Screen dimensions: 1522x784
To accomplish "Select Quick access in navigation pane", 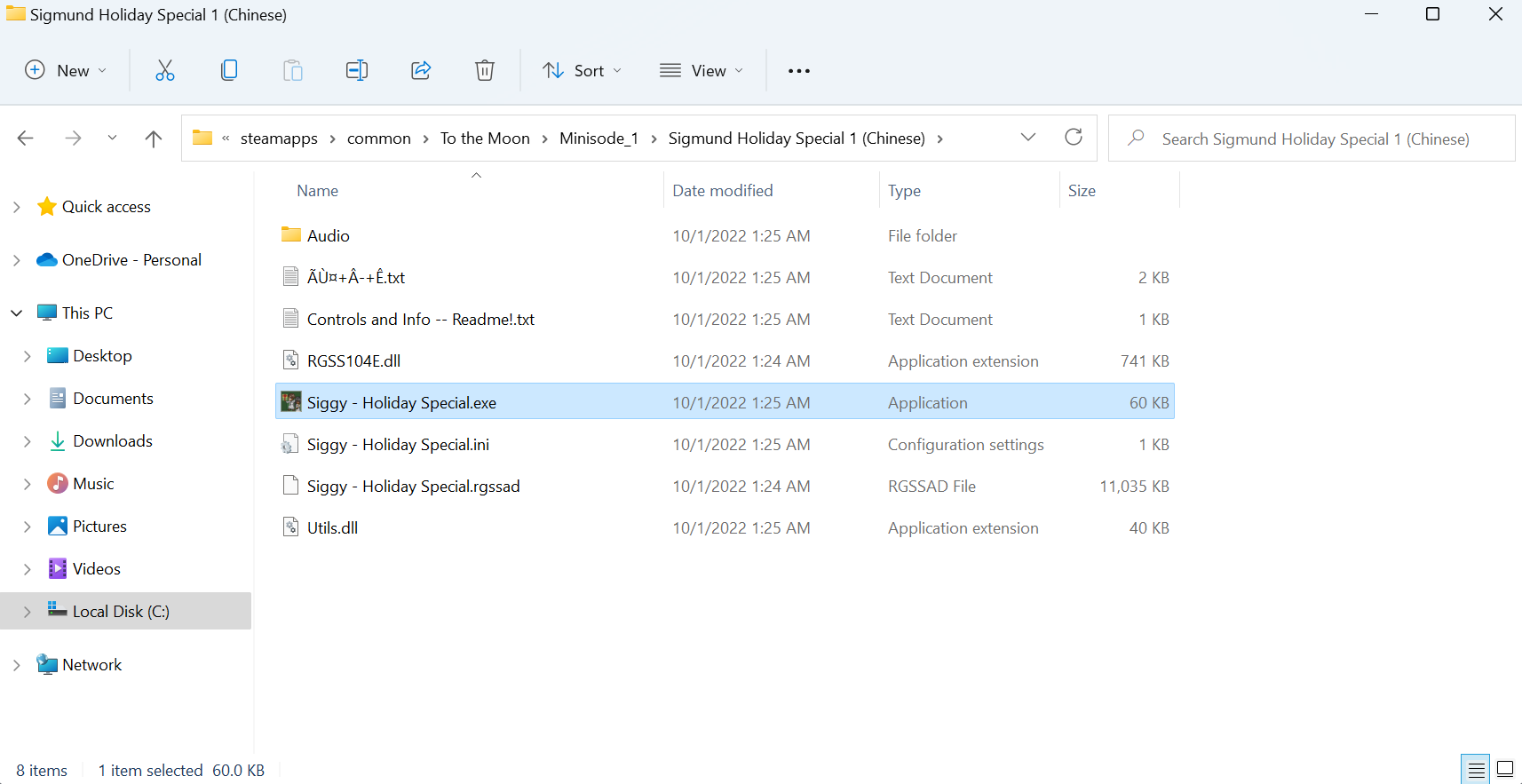I will [x=107, y=207].
